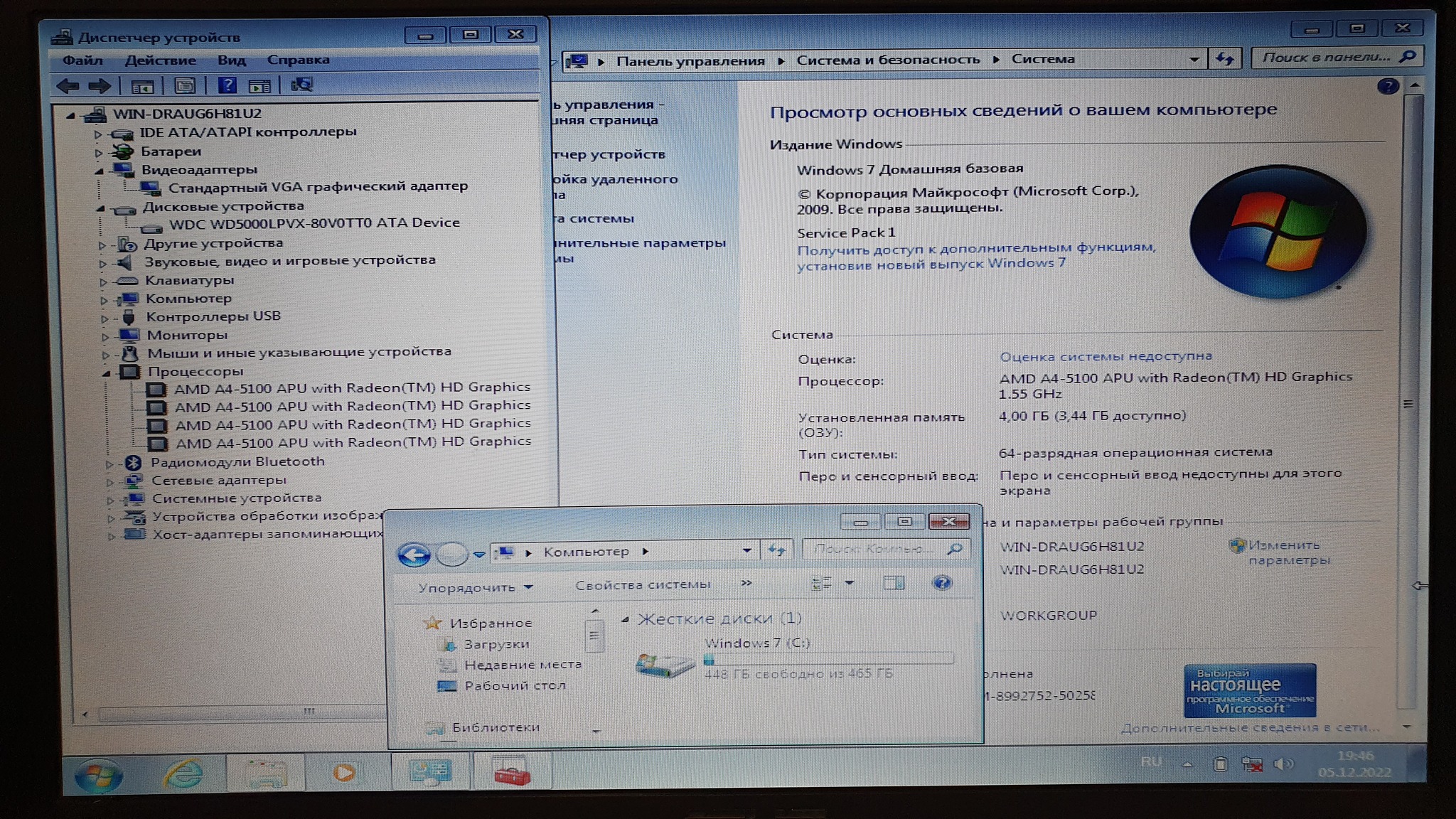Click Упорядочить dropdown button

point(475,588)
